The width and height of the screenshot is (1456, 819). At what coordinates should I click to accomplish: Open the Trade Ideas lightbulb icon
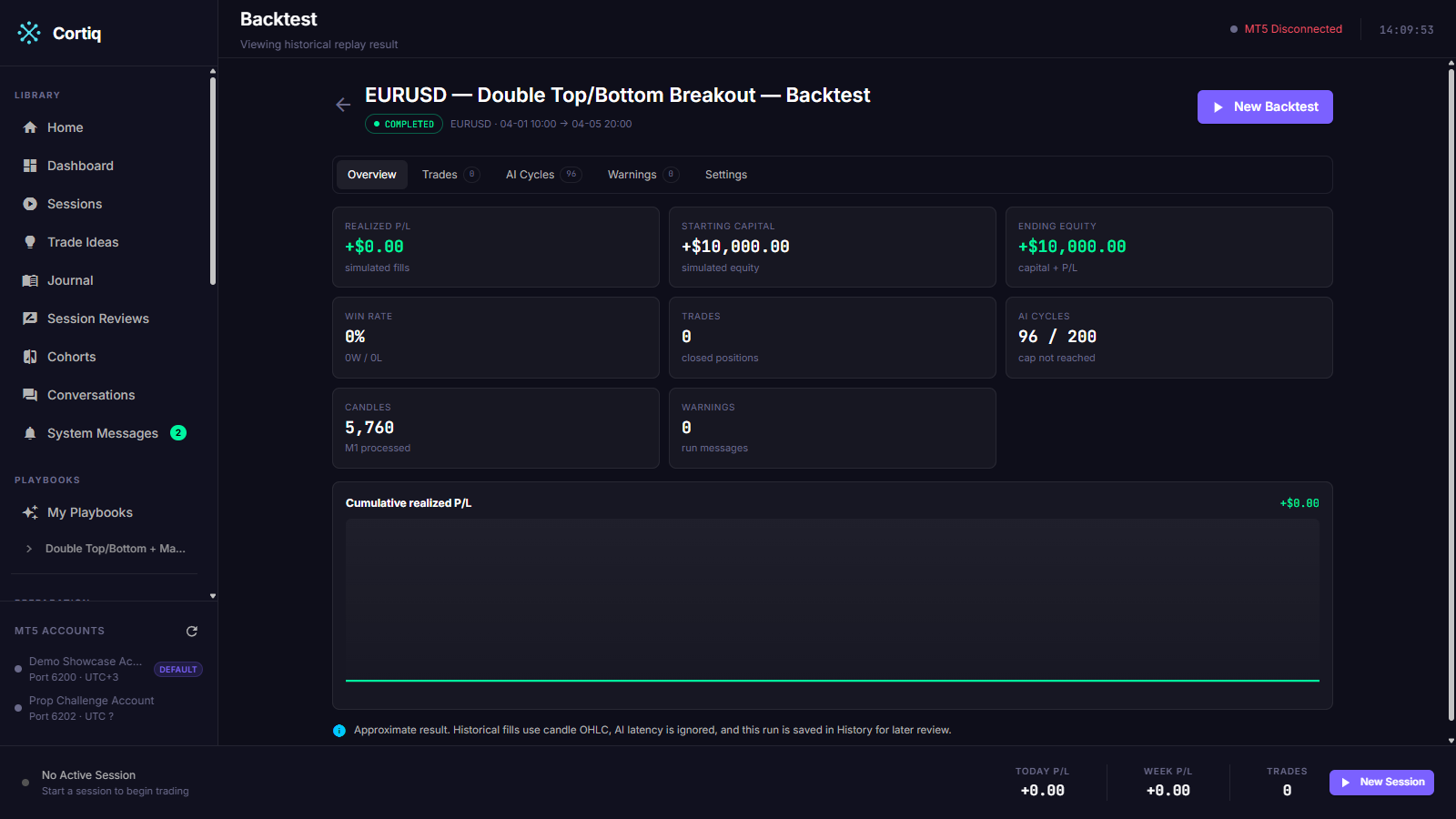tap(30, 242)
